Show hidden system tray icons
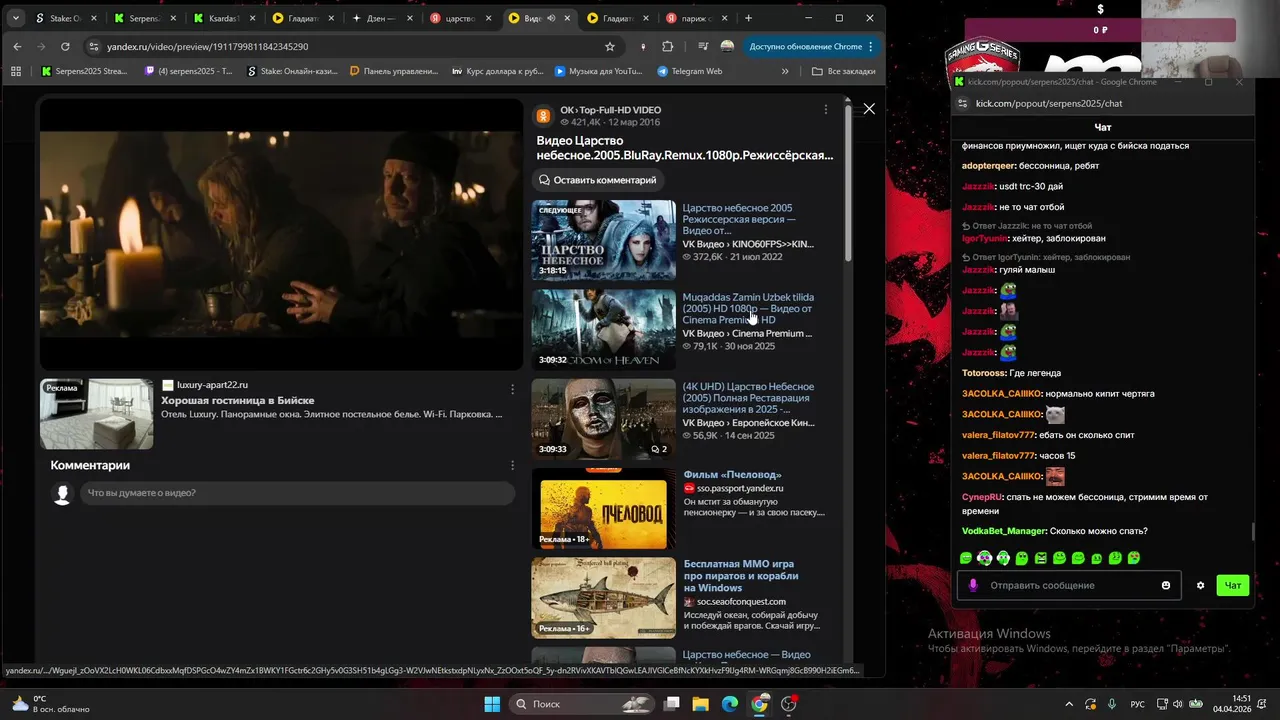Image resolution: width=1280 pixels, height=720 pixels. (1069, 704)
